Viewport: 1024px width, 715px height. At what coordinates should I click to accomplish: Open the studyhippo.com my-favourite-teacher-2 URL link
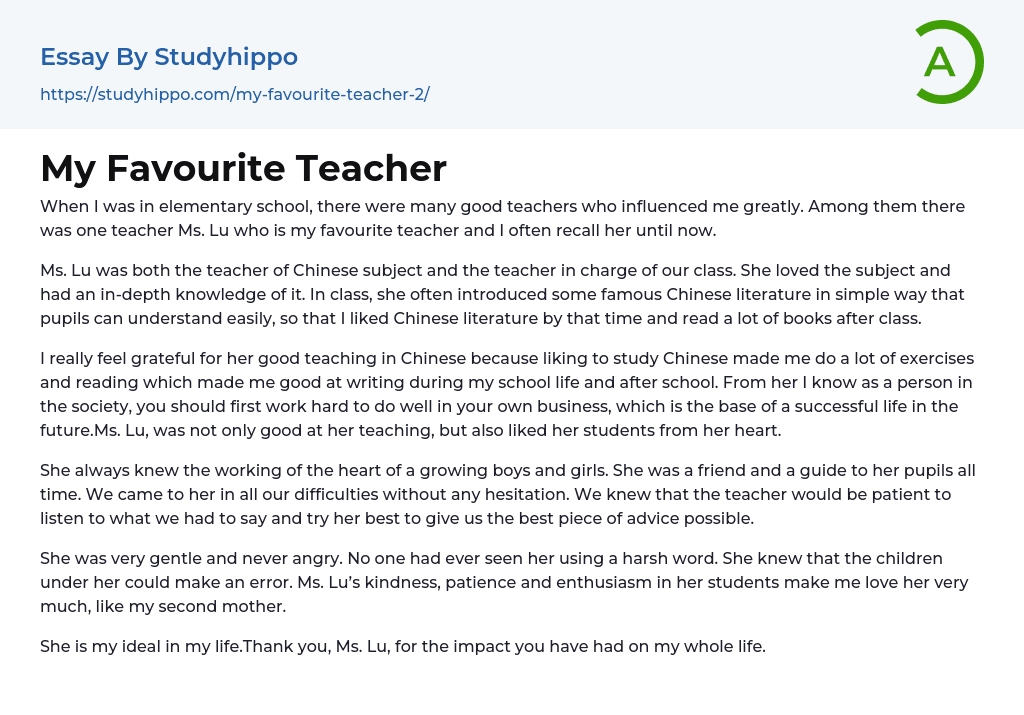pyautogui.click(x=235, y=95)
